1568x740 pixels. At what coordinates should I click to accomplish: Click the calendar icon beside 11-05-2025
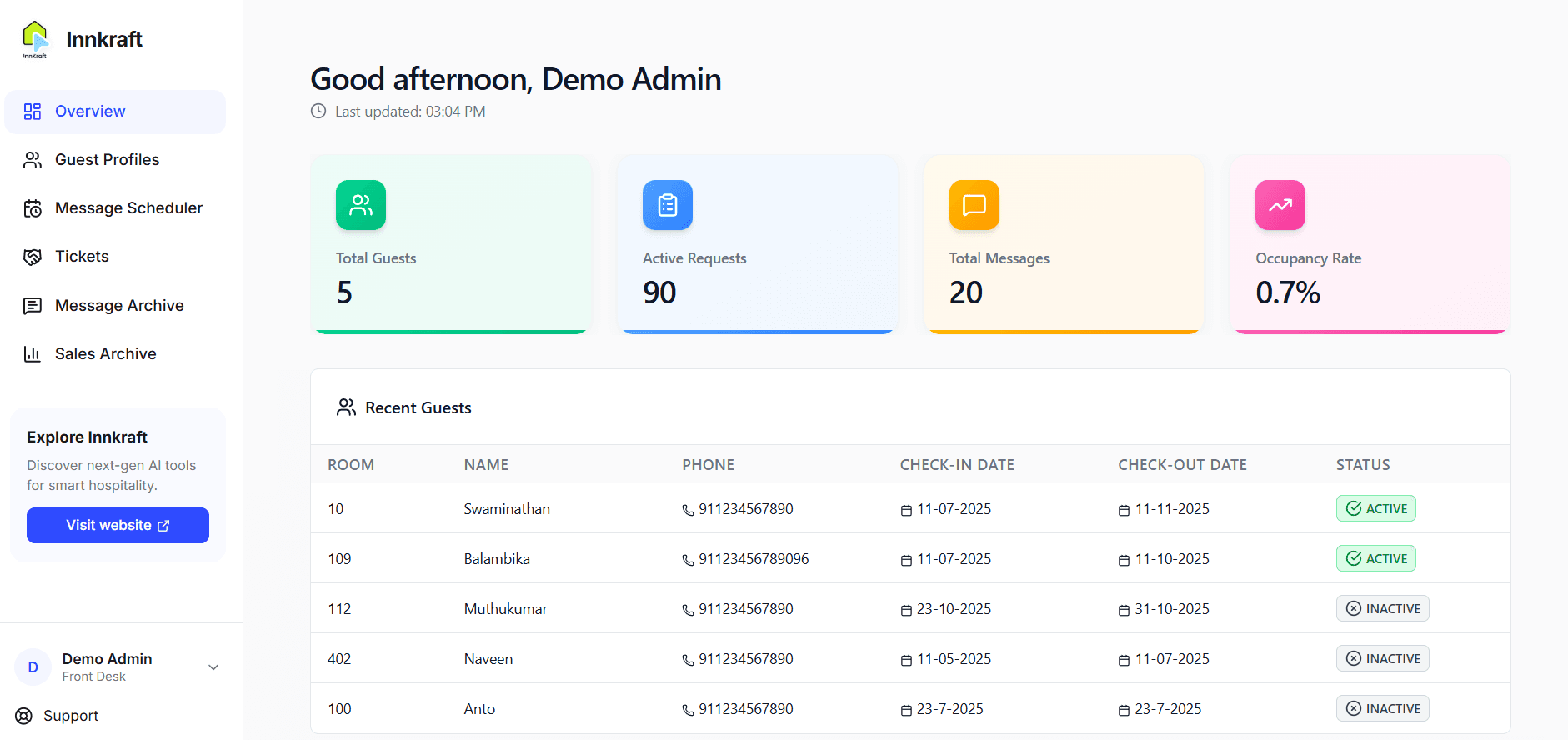[906, 660]
